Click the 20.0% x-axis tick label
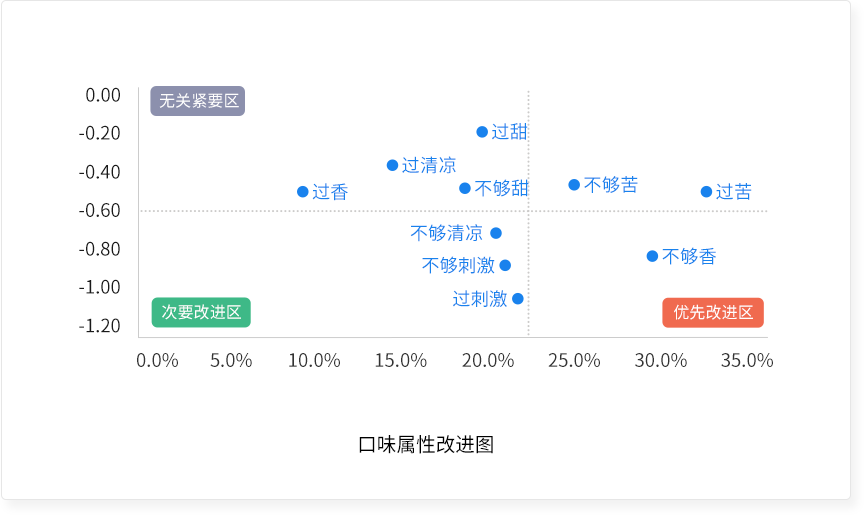This screenshot has height=515, width=864. 488,360
